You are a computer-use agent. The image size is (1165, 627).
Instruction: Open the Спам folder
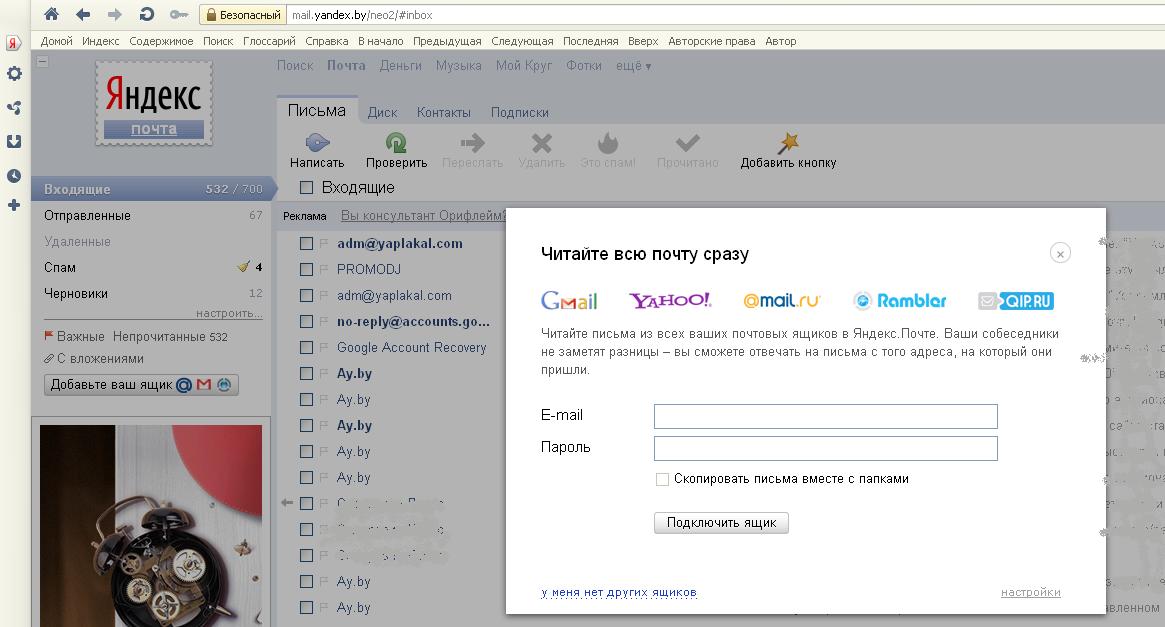(59, 267)
